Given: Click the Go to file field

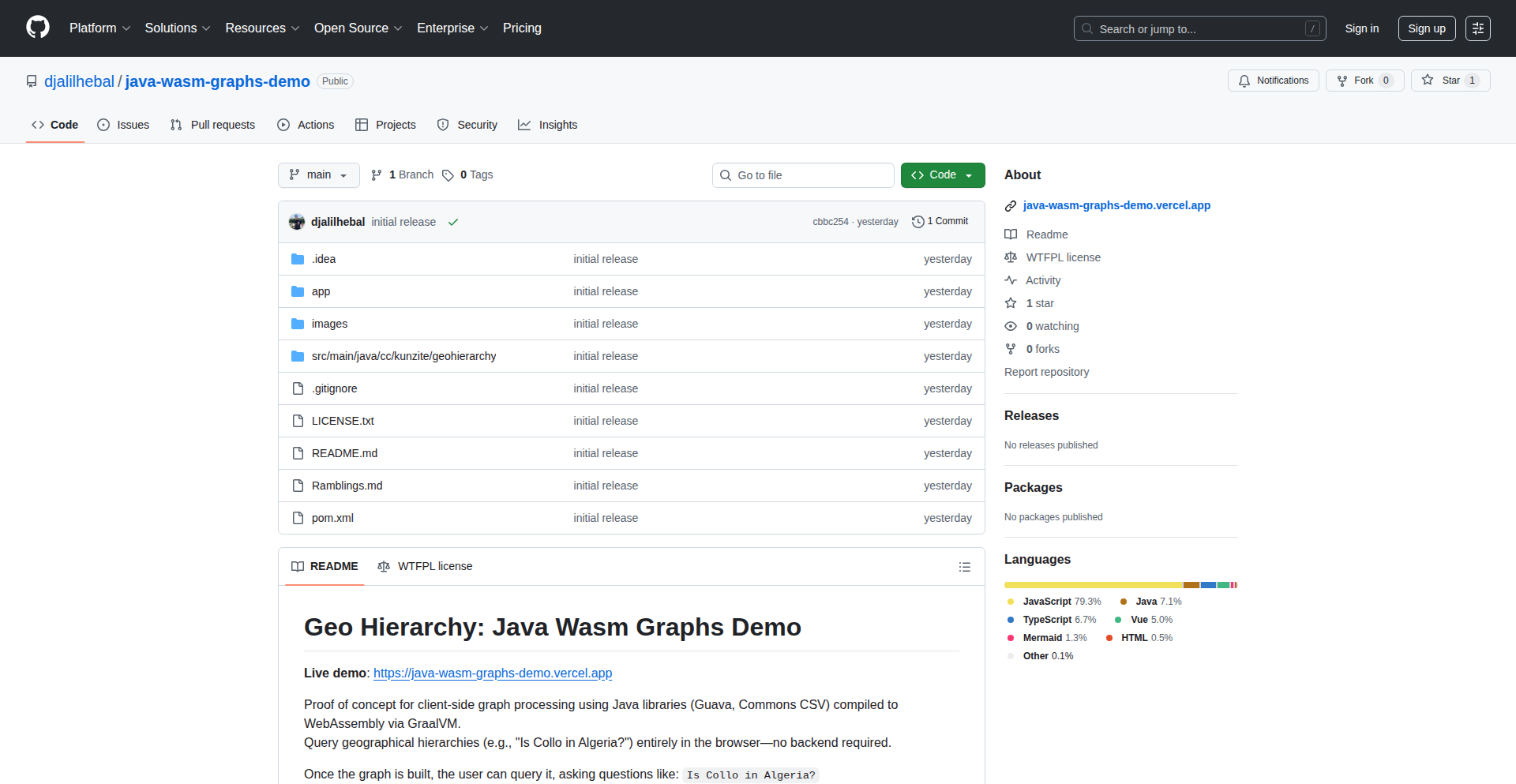Looking at the screenshot, I should click(x=803, y=175).
